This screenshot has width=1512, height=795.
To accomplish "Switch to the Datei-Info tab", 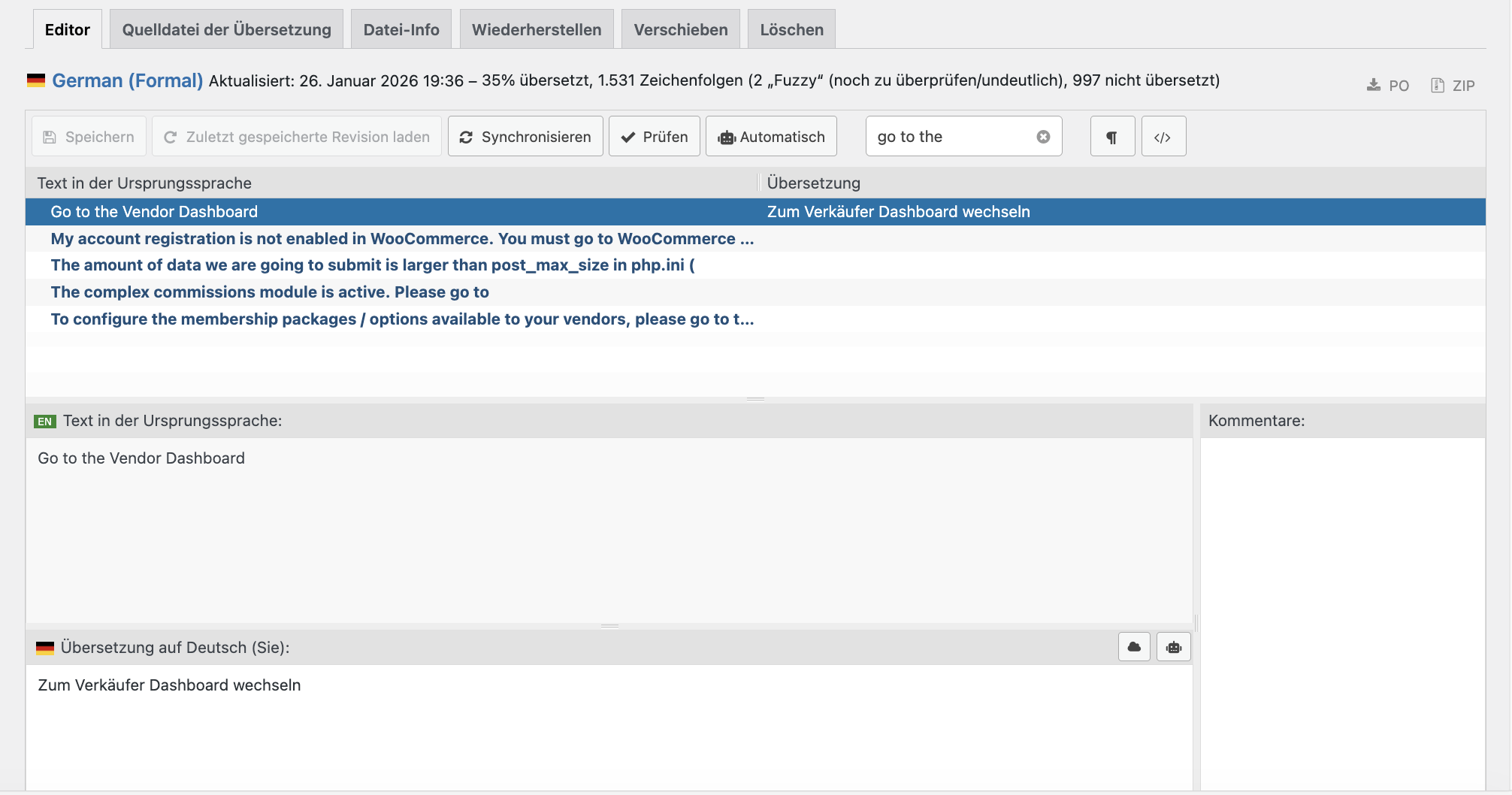I will click(401, 30).
